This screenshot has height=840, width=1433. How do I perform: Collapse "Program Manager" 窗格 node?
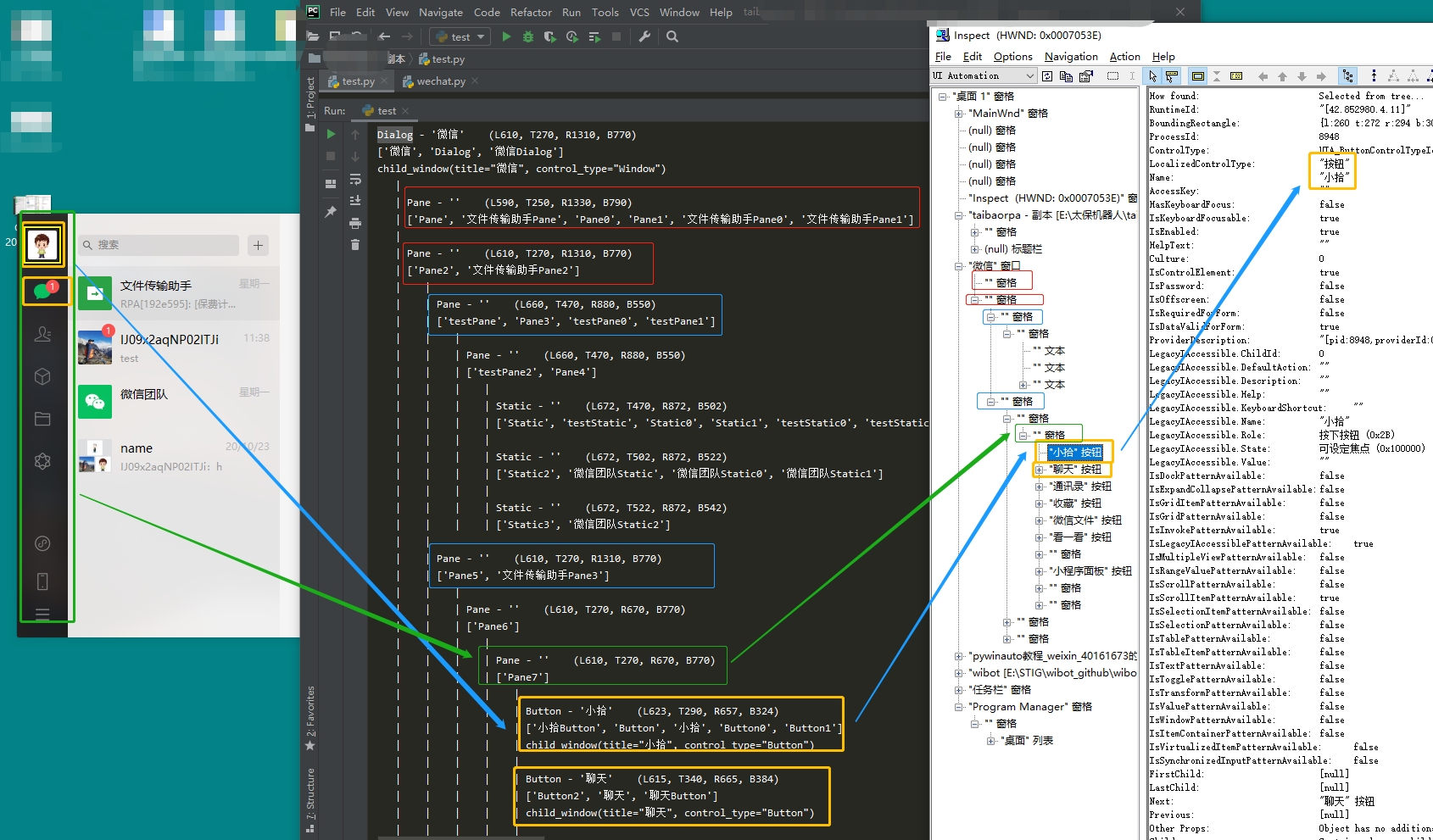point(958,707)
